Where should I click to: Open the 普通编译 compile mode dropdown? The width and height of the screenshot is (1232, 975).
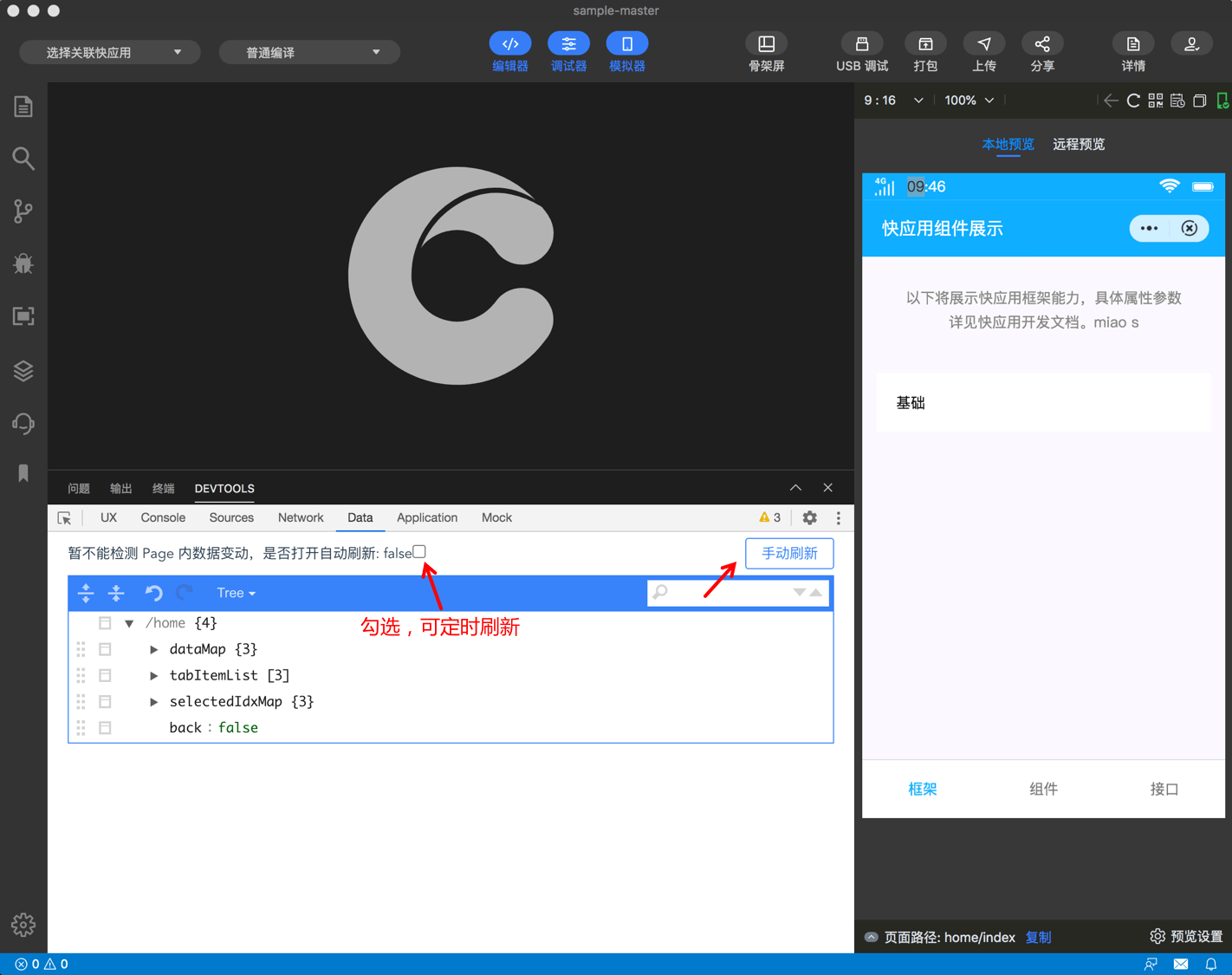[309, 52]
